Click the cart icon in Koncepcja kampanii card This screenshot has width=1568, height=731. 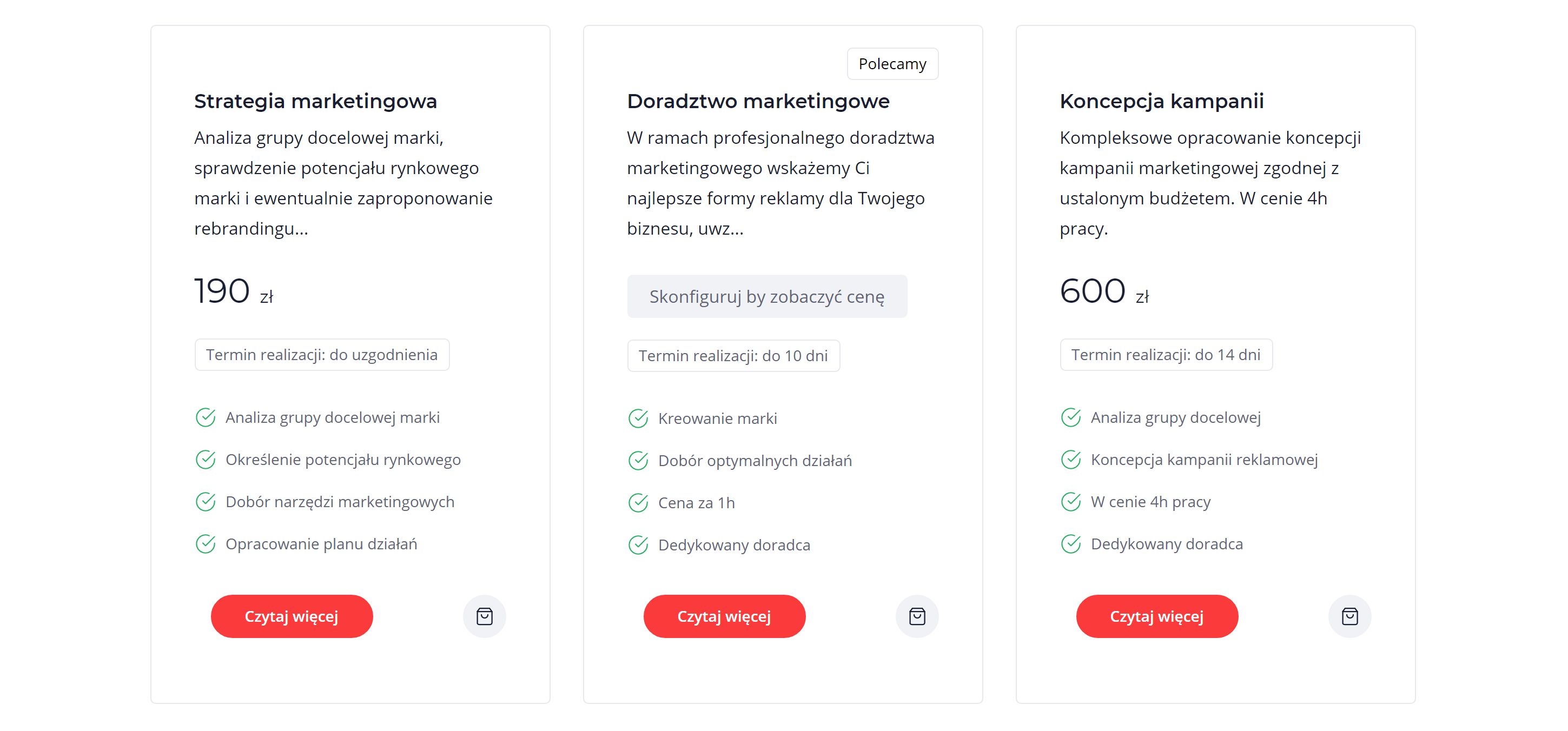coord(1350,616)
